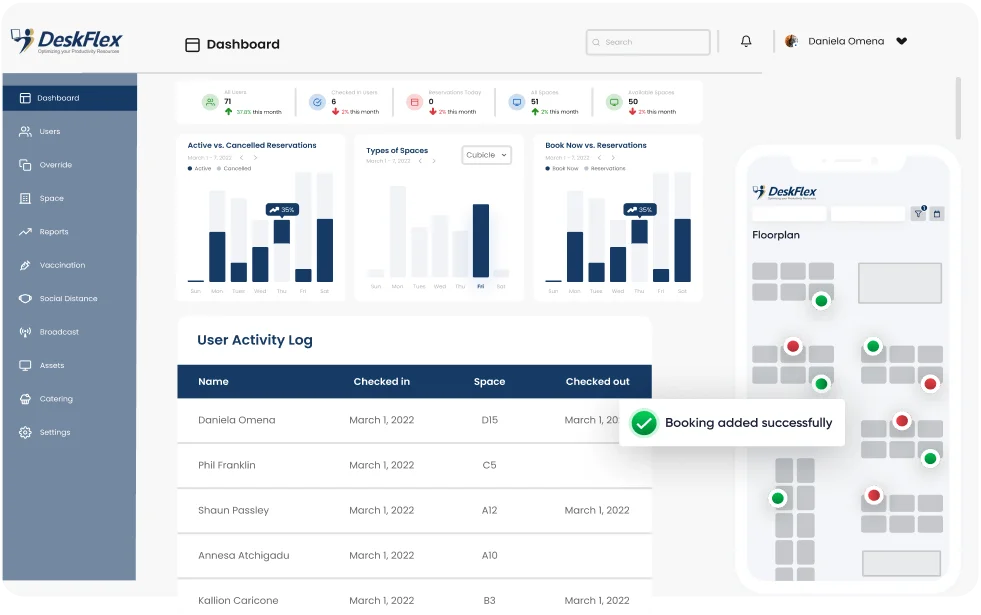The height and width of the screenshot is (615, 981).
Task: Click space cell C5
Action: pyautogui.click(x=489, y=465)
